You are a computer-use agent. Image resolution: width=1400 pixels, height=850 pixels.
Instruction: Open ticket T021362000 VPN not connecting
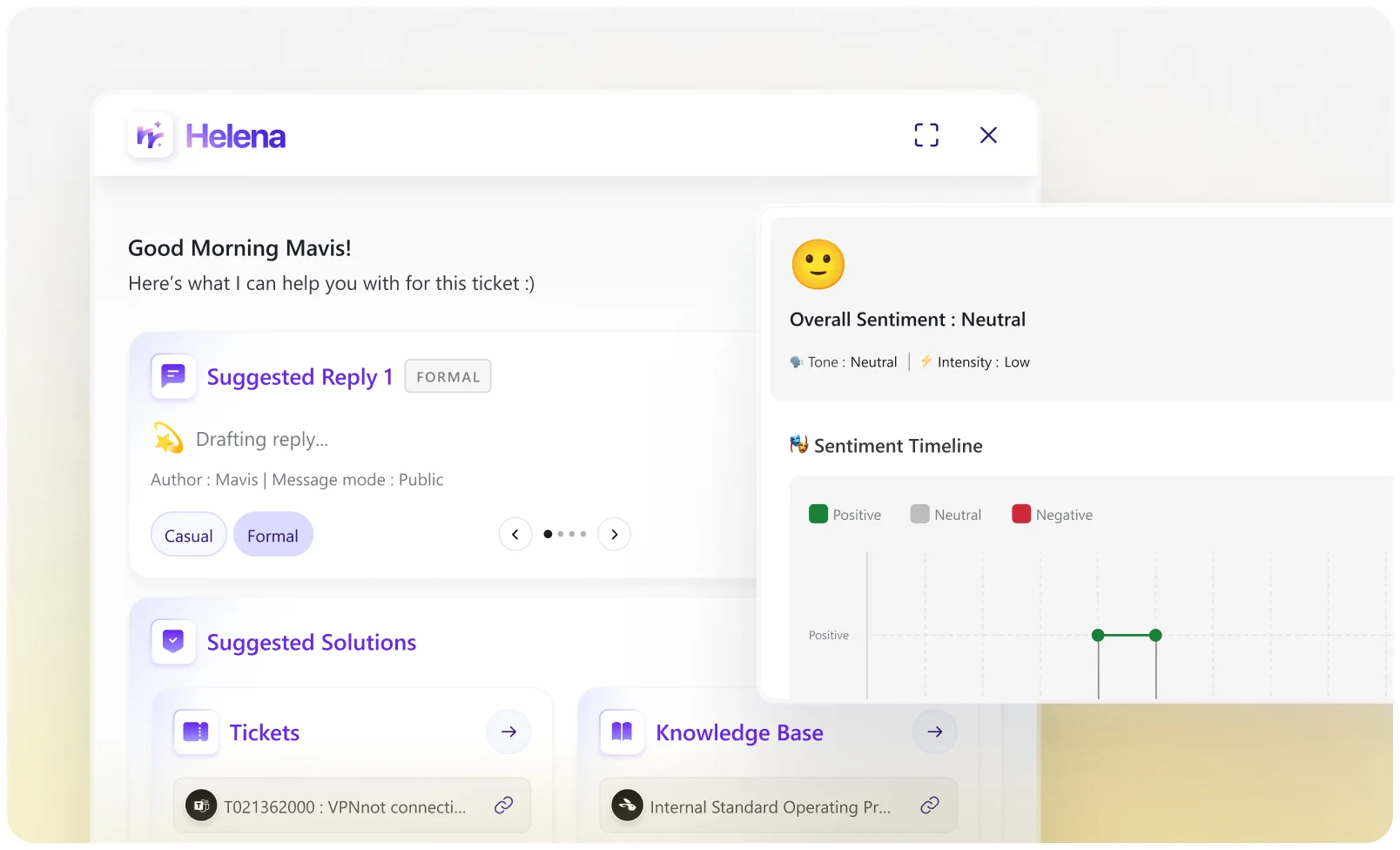point(345,807)
